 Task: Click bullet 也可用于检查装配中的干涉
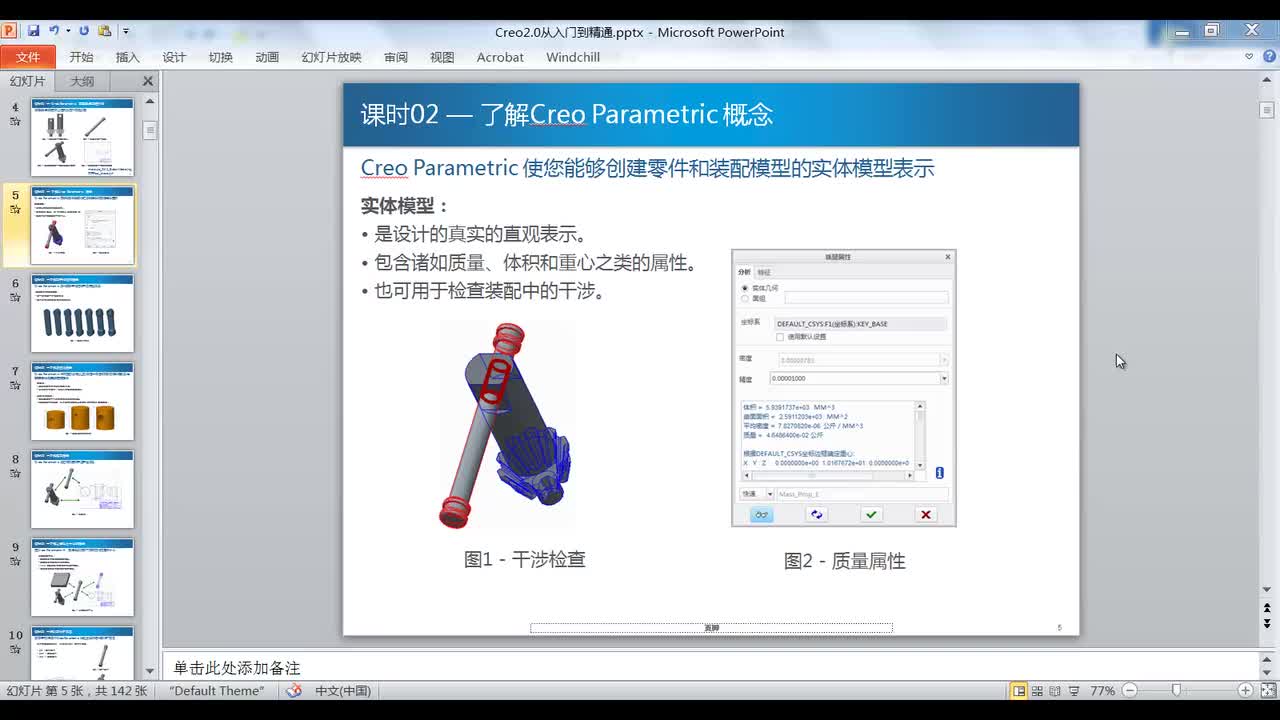point(484,292)
